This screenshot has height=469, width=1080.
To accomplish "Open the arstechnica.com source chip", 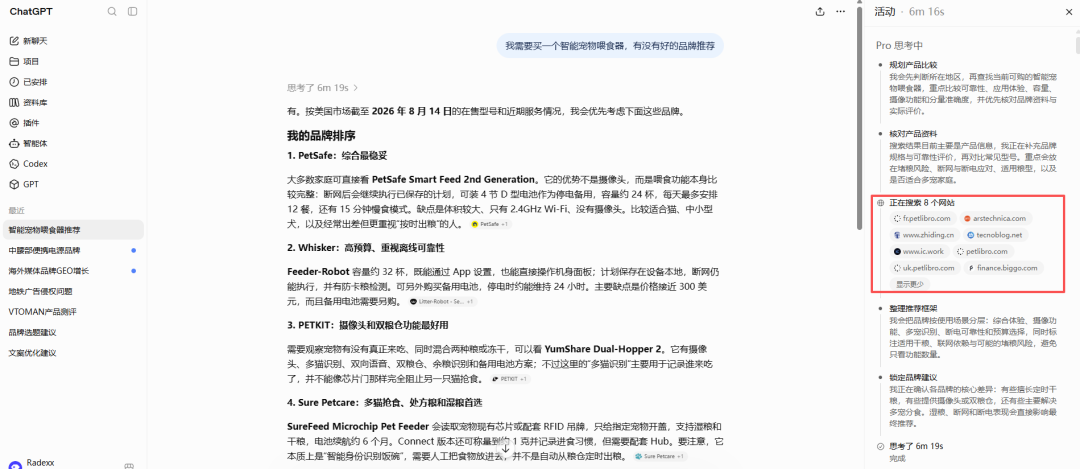I will pyautogui.click(x=995, y=218).
